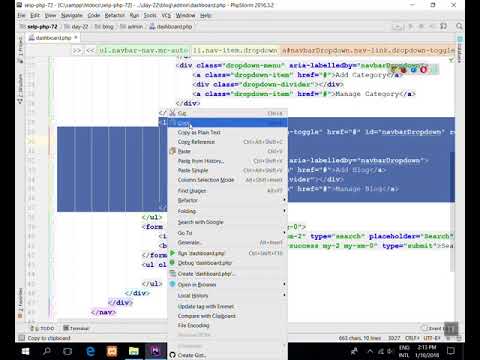Open the VCS menu

[x=166, y=15]
